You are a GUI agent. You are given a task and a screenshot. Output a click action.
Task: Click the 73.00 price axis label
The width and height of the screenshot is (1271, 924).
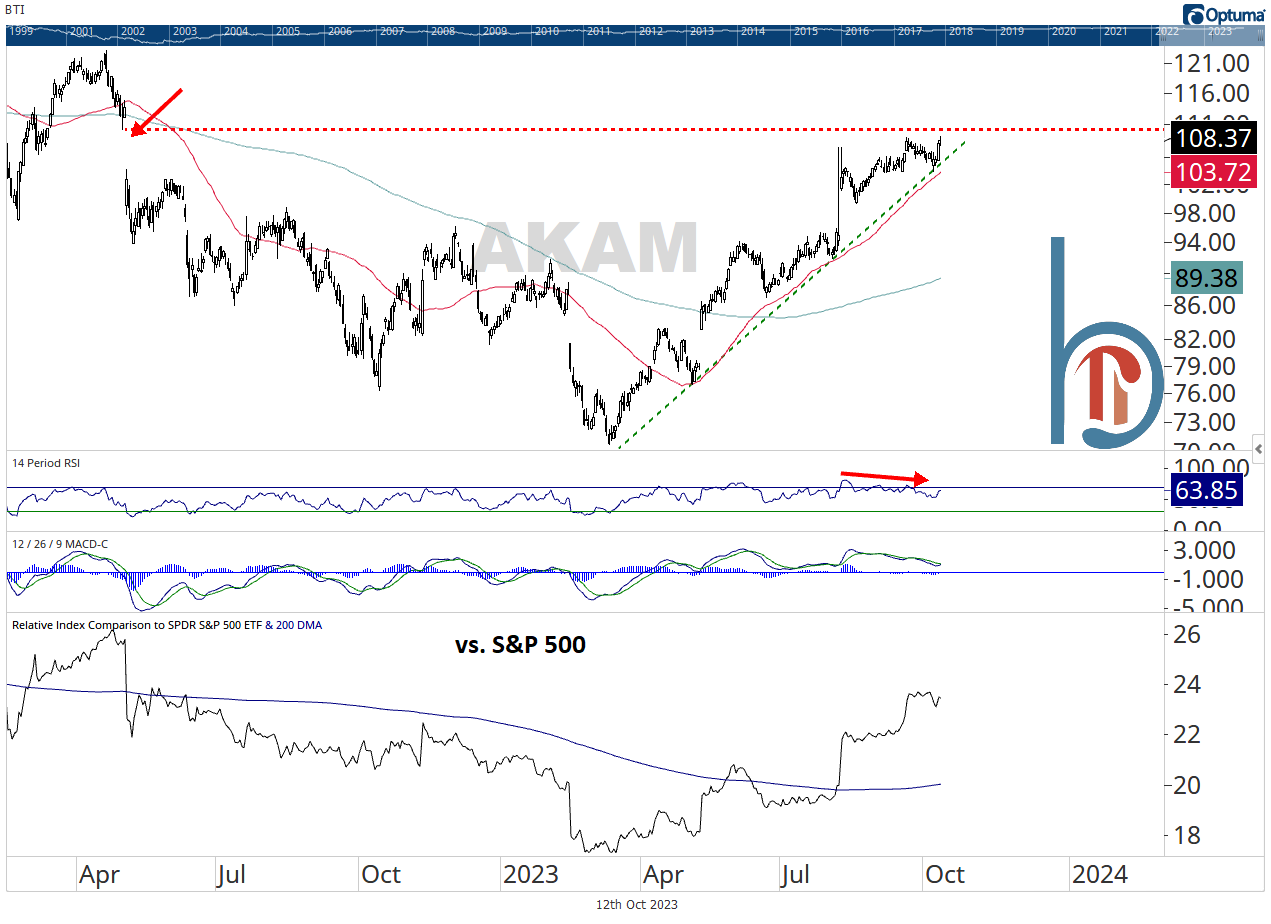(x=1206, y=421)
